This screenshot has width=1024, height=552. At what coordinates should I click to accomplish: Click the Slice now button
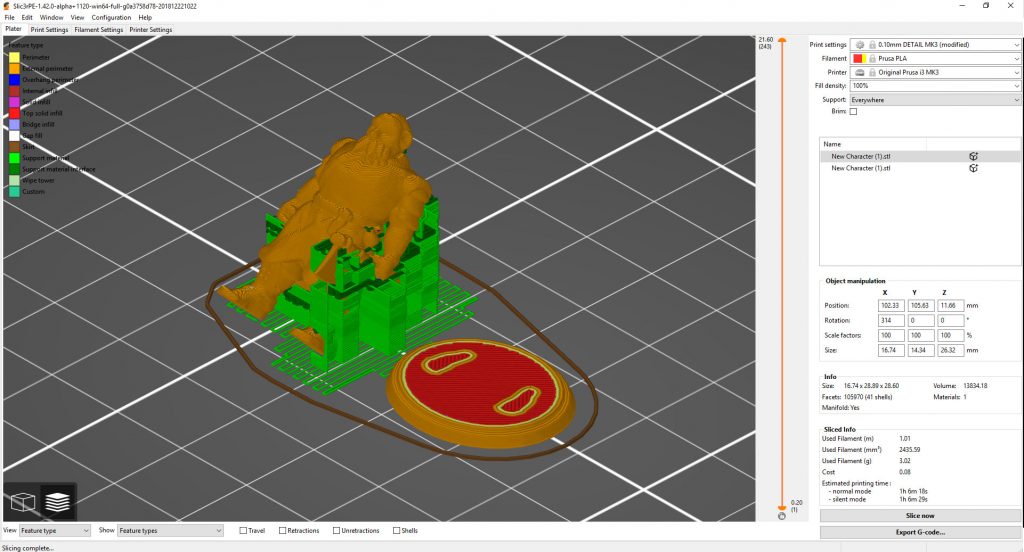920,516
